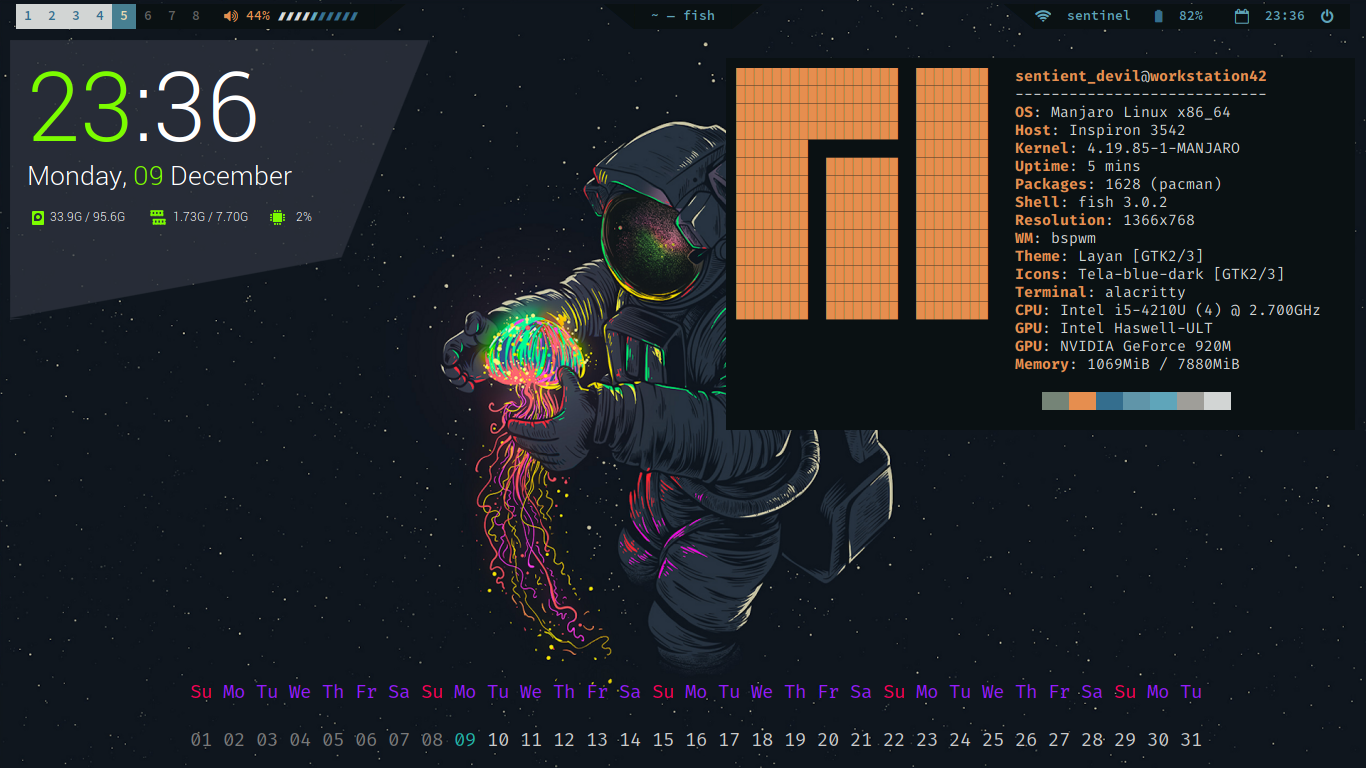Click date 01 in the calendar strip
1366x768 pixels.
(x=201, y=740)
